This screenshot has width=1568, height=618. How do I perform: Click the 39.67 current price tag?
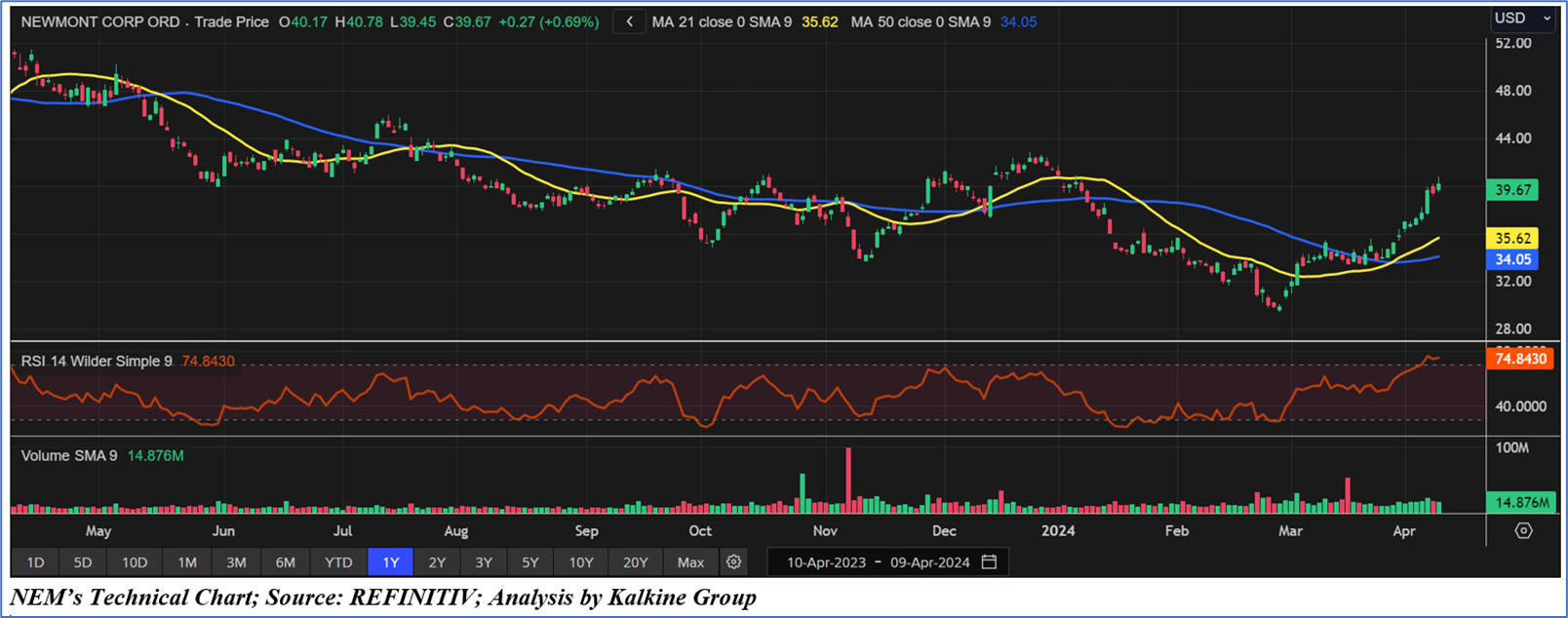point(1512,190)
